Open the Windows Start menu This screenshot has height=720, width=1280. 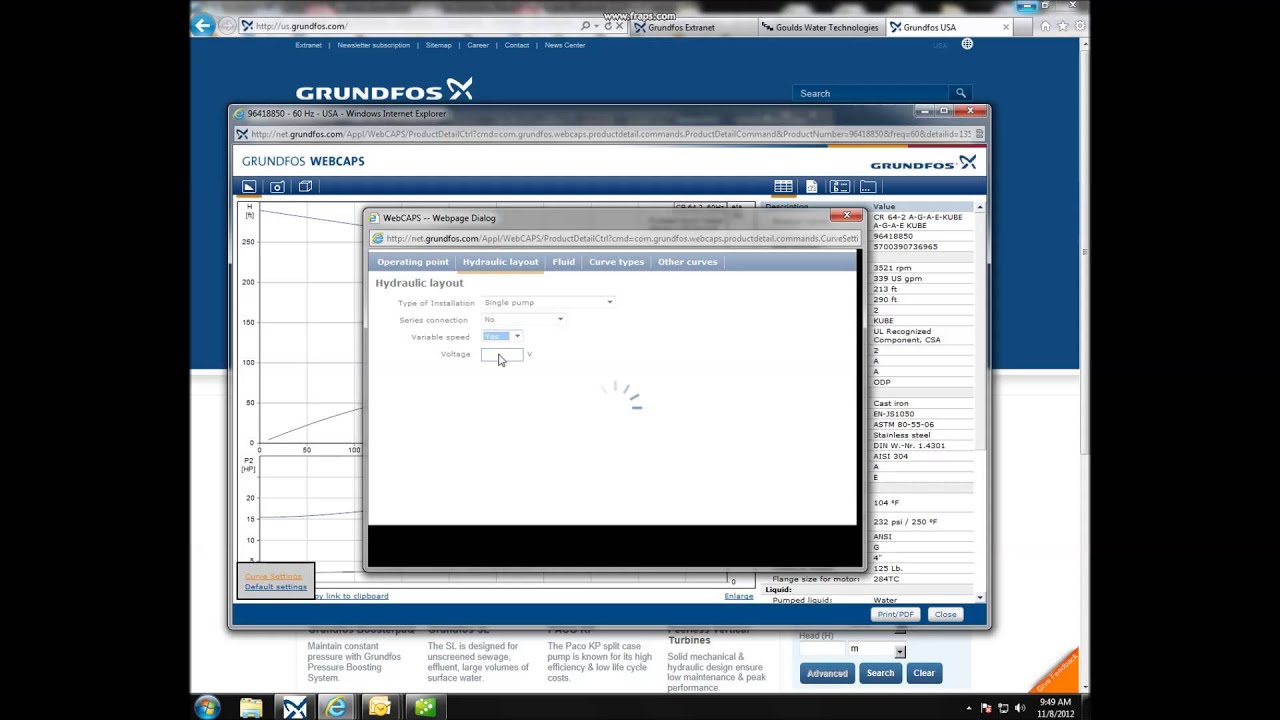pyautogui.click(x=208, y=707)
